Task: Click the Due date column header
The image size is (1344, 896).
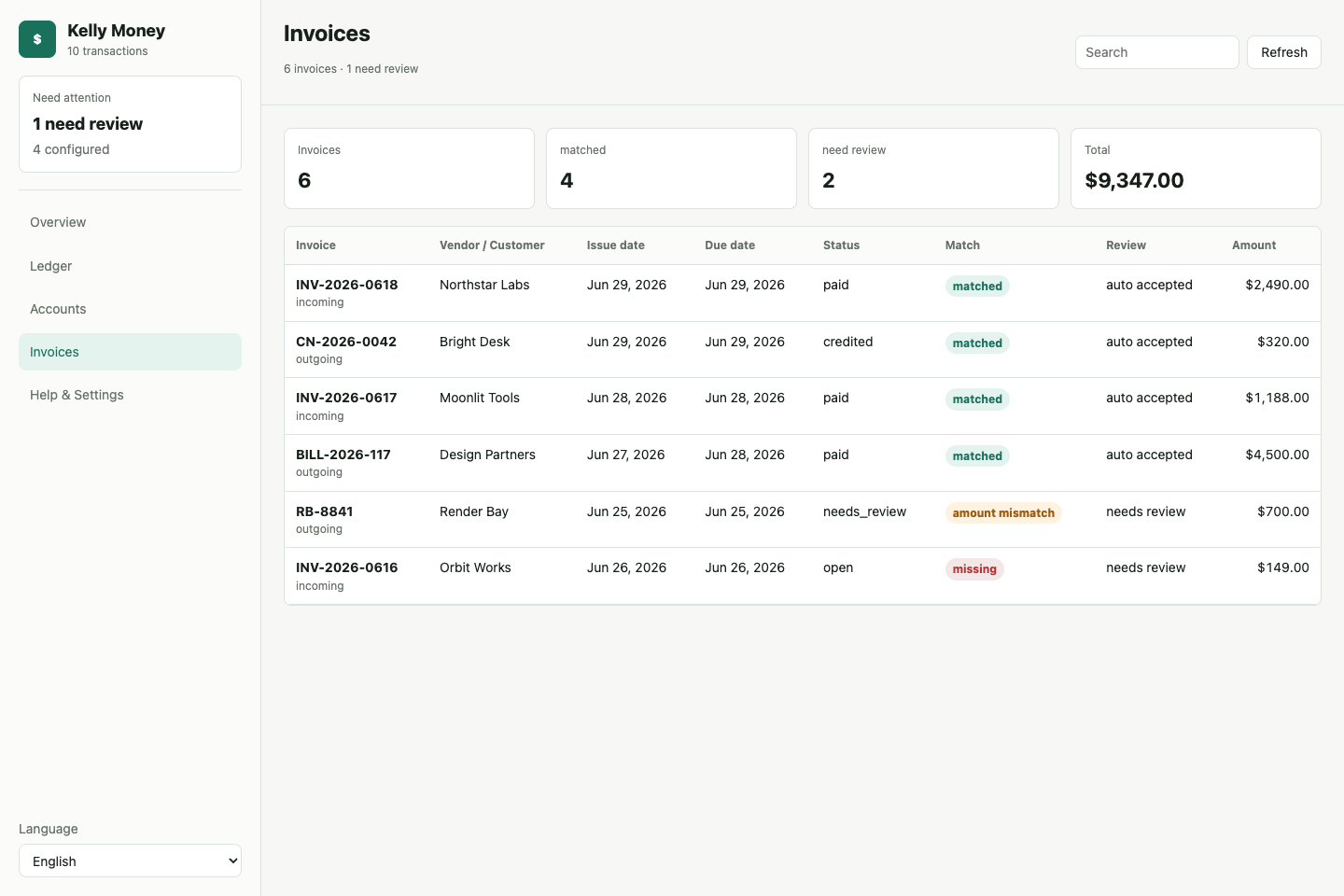Action: 730,245
